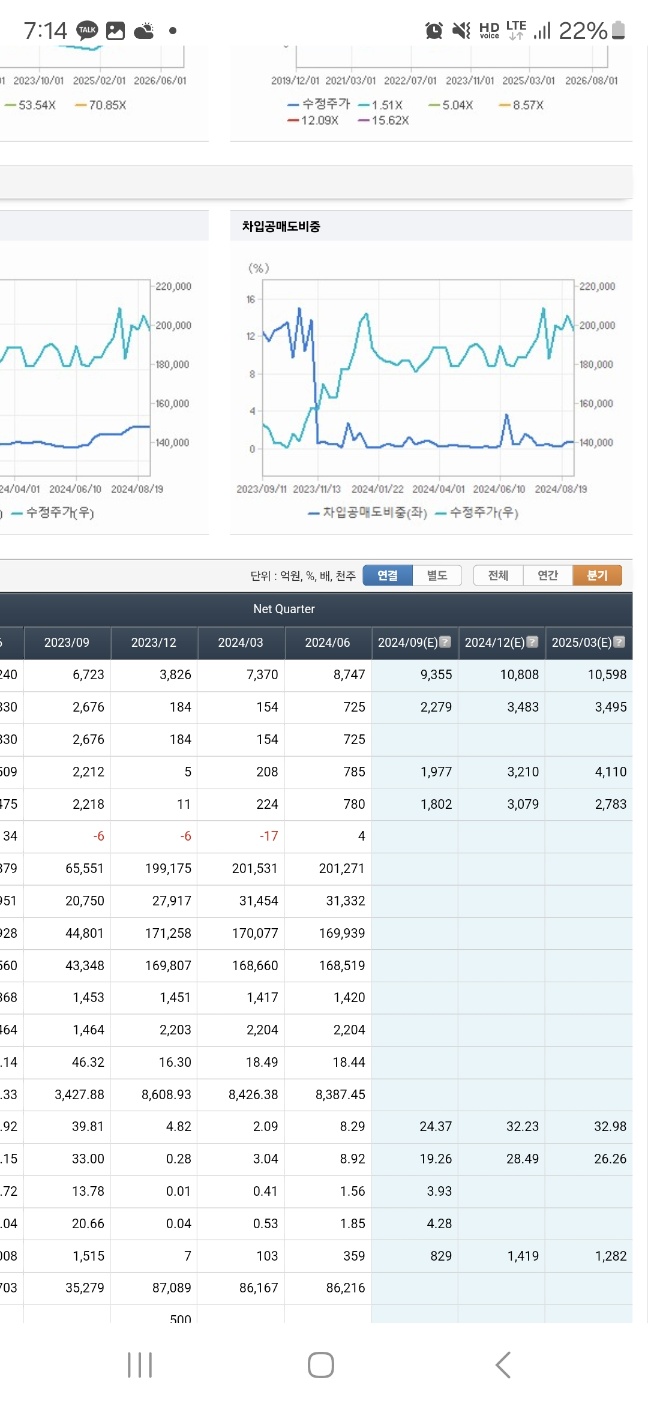Image resolution: width=648 pixels, height=1404 pixels.
Task: Tap the help icon beside 2025/03(E)
Action: [x=619, y=642]
